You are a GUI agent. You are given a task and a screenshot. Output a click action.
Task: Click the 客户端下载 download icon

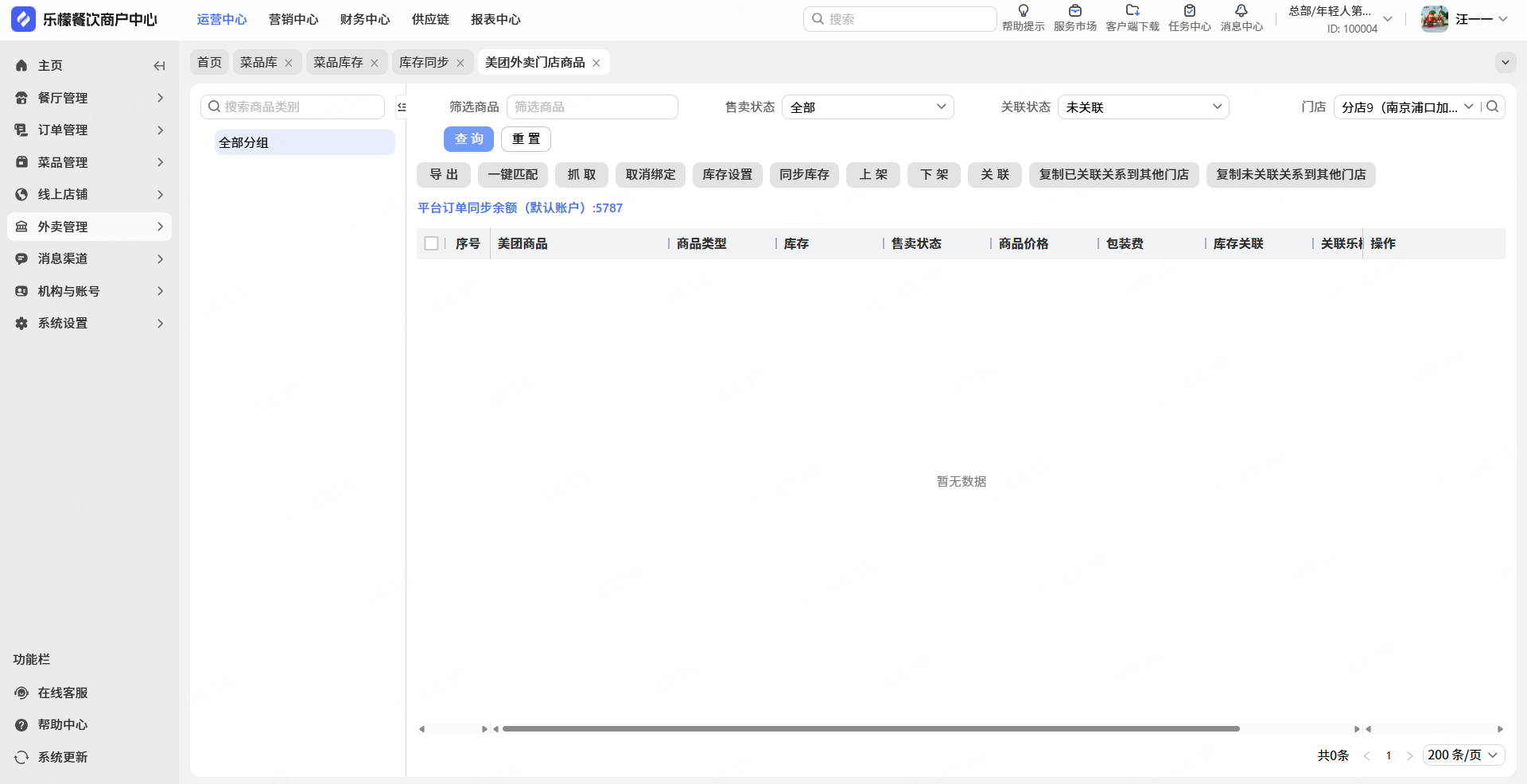[x=1133, y=11]
